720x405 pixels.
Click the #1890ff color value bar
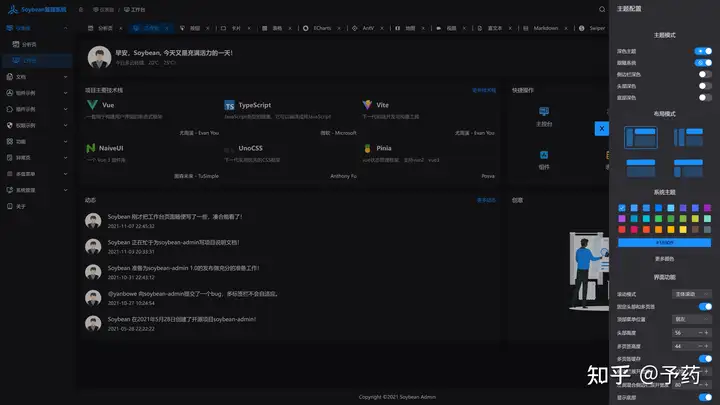pyautogui.click(x=664, y=242)
